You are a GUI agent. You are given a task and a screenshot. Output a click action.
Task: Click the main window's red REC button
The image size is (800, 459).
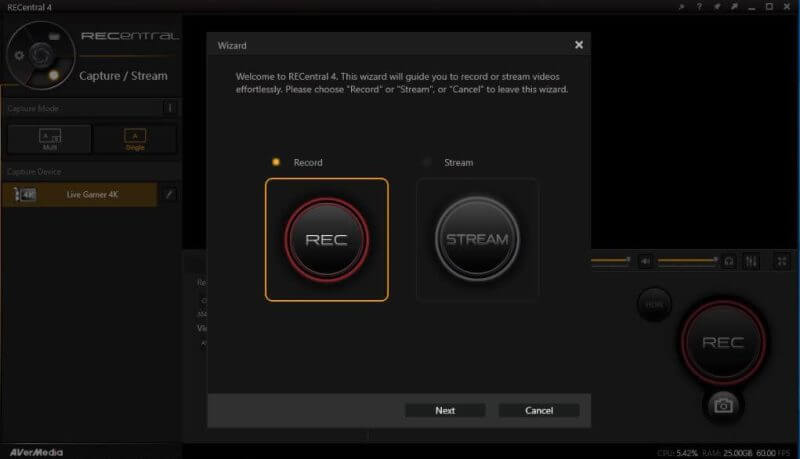click(723, 342)
